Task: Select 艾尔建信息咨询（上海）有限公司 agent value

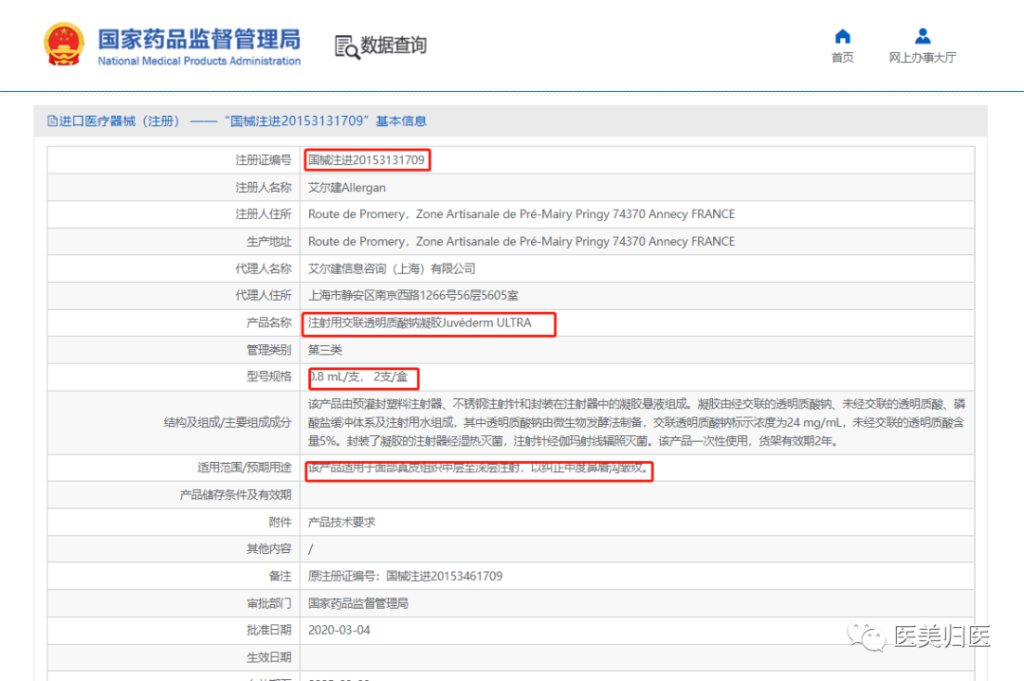Action: (x=392, y=268)
